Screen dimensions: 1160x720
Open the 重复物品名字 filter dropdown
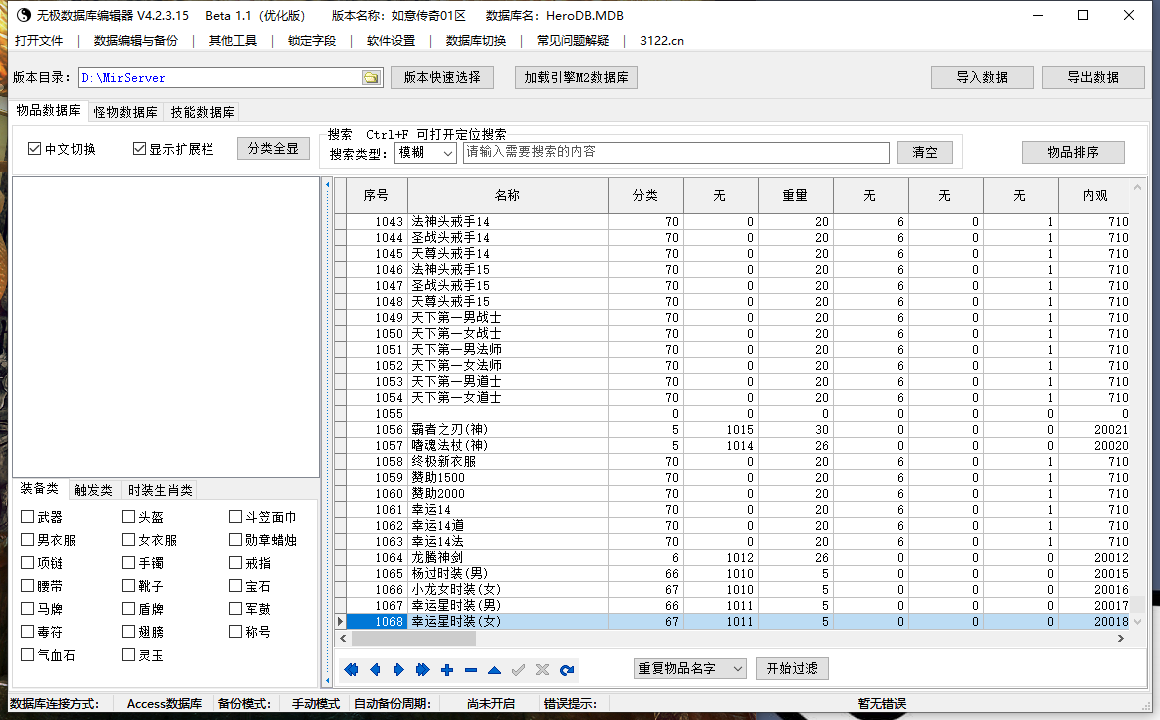click(x=690, y=668)
